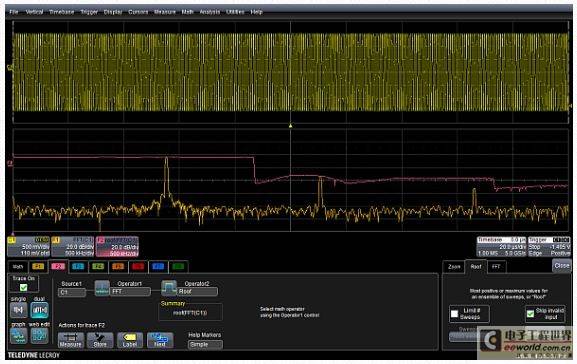Open the F1 trace descriptor box
The image size is (577, 364).
[73, 247]
